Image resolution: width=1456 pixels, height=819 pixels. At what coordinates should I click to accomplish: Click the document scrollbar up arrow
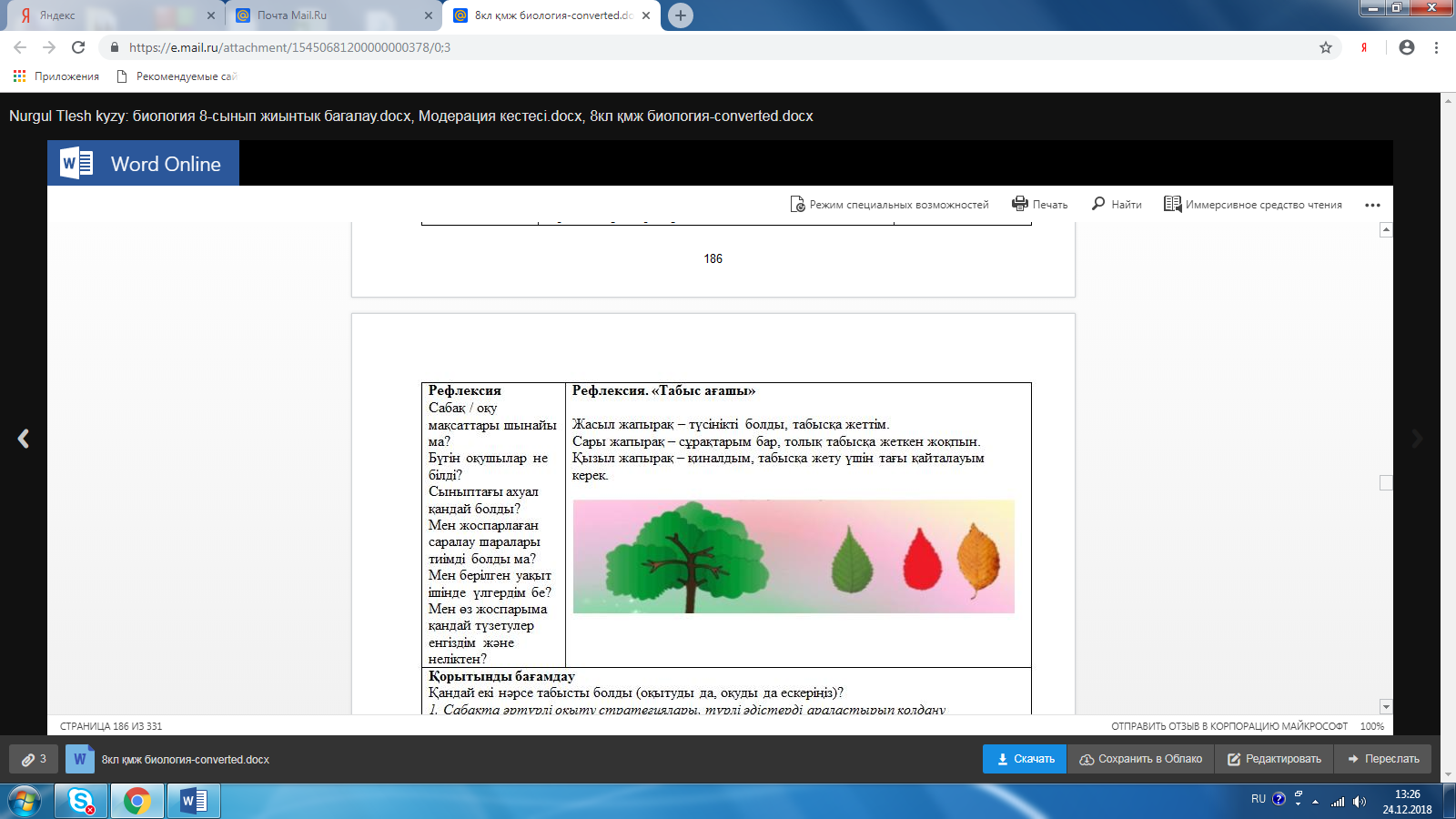pyautogui.click(x=1386, y=230)
